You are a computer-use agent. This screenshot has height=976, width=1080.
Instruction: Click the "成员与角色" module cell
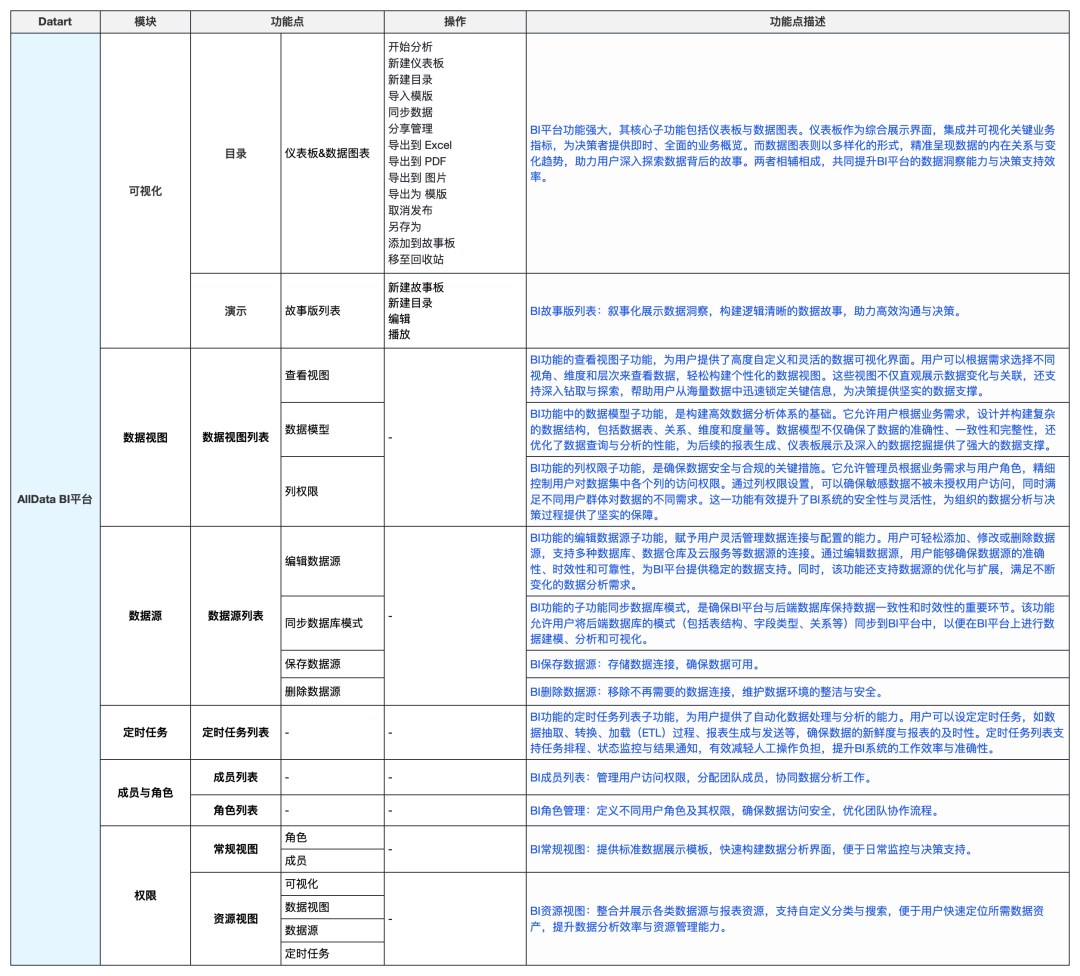point(145,792)
